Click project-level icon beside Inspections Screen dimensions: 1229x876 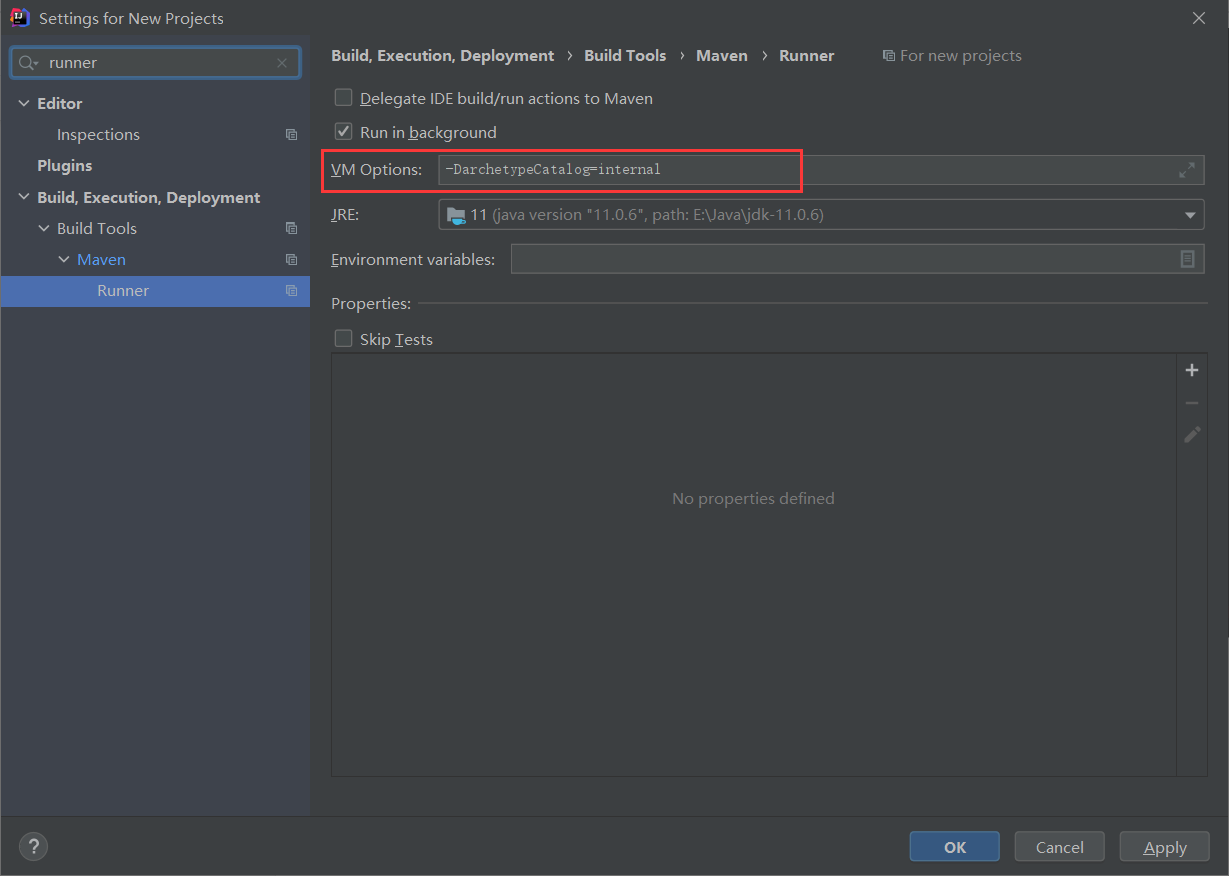pos(291,135)
